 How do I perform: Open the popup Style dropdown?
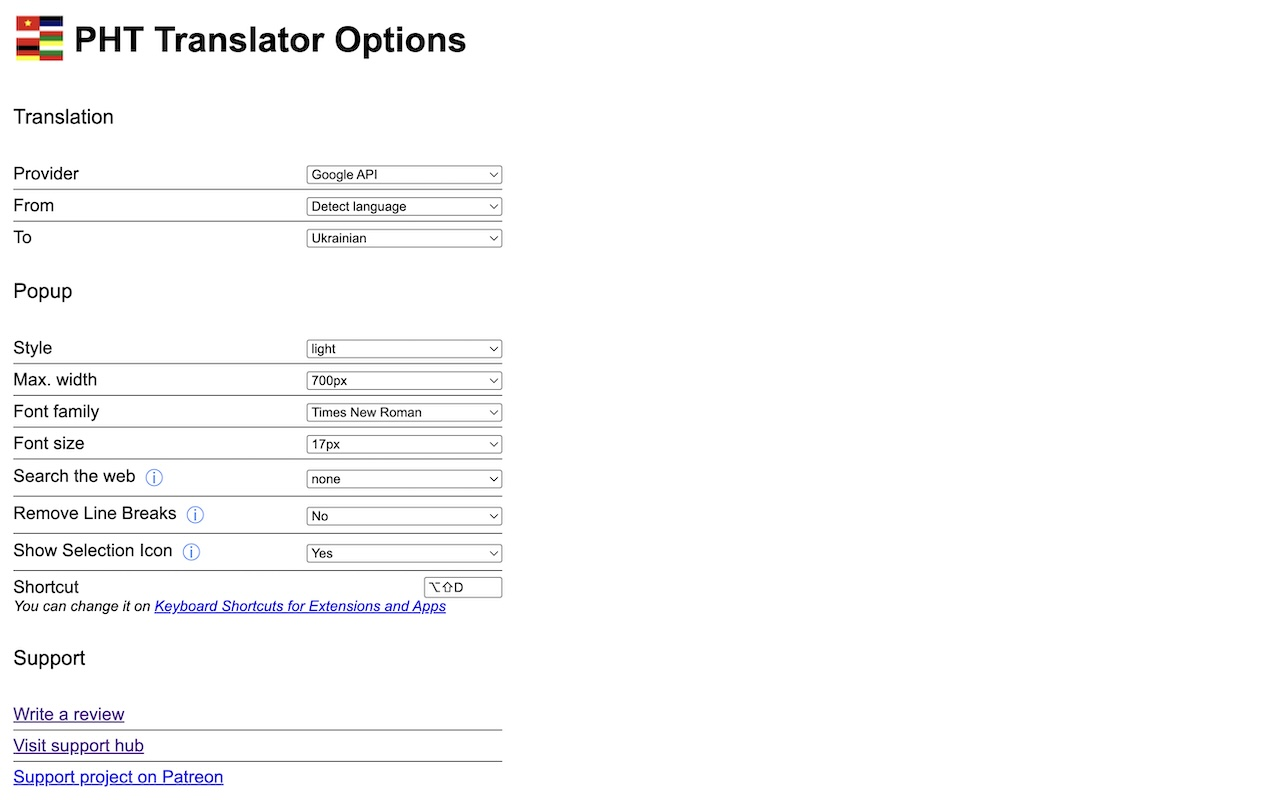pyautogui.click(x=404, y=348)
